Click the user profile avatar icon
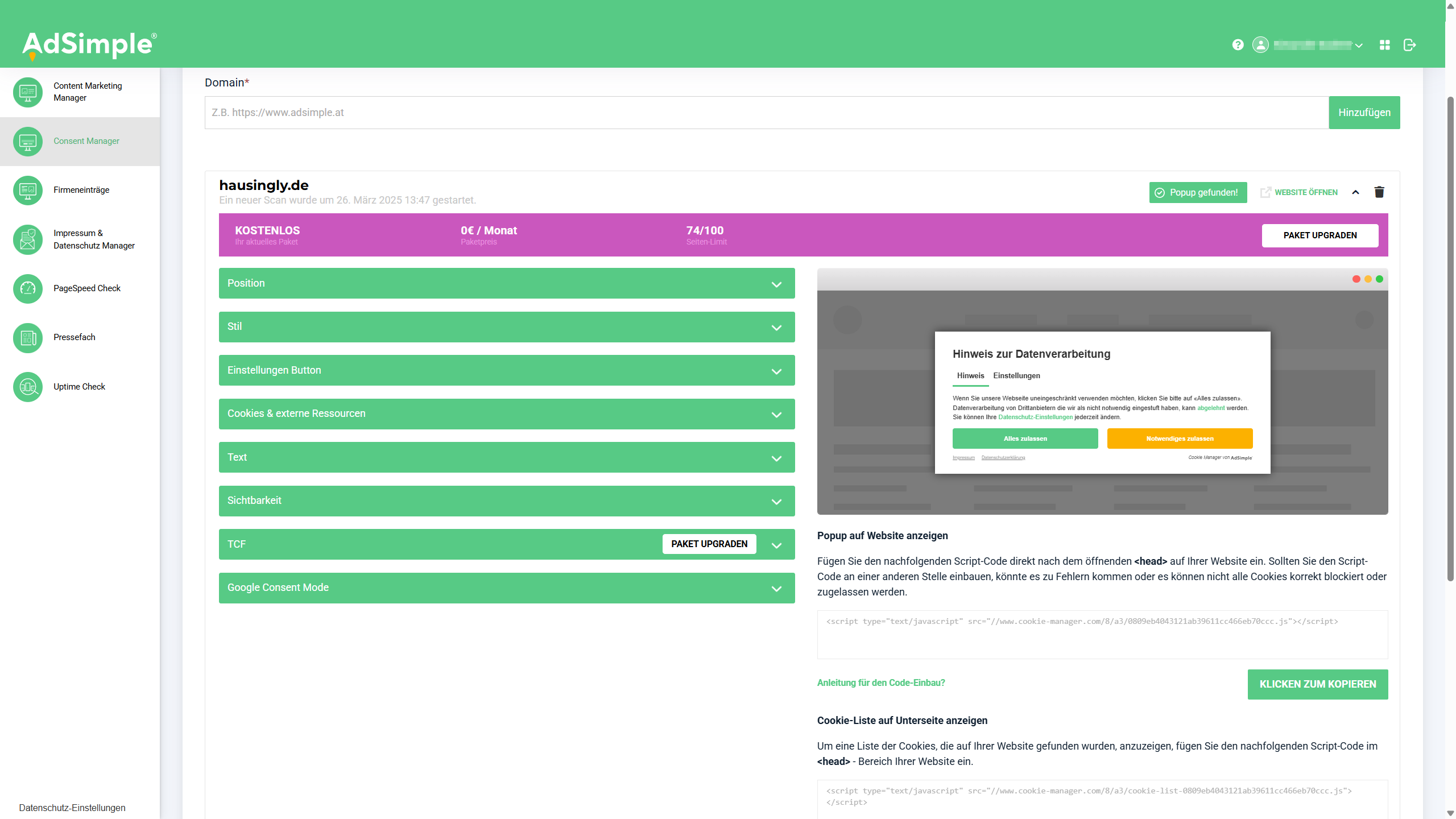Screen dimensions: 1456x819 tap(1260, 45)
